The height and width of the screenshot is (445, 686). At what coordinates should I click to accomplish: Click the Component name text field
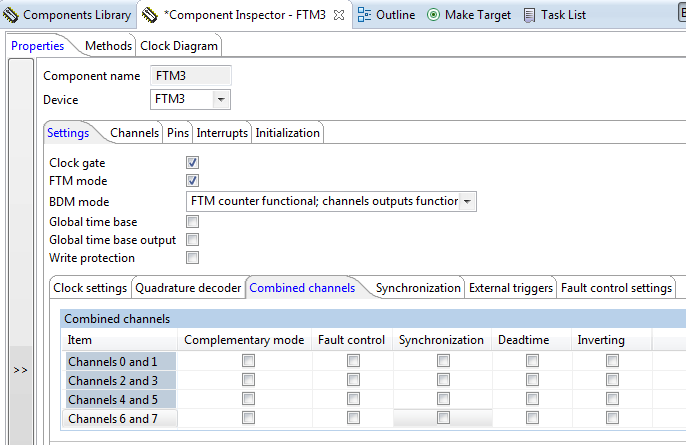click(x=191, y=76)
